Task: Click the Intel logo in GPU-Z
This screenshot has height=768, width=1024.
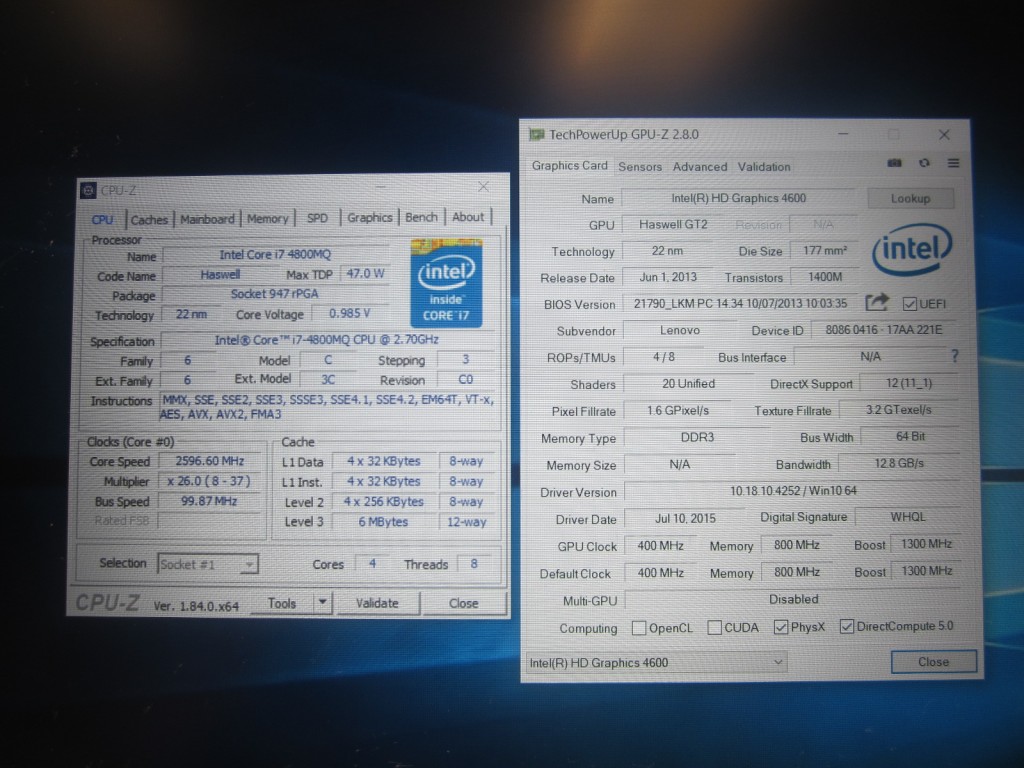Action: coord(912,249)
